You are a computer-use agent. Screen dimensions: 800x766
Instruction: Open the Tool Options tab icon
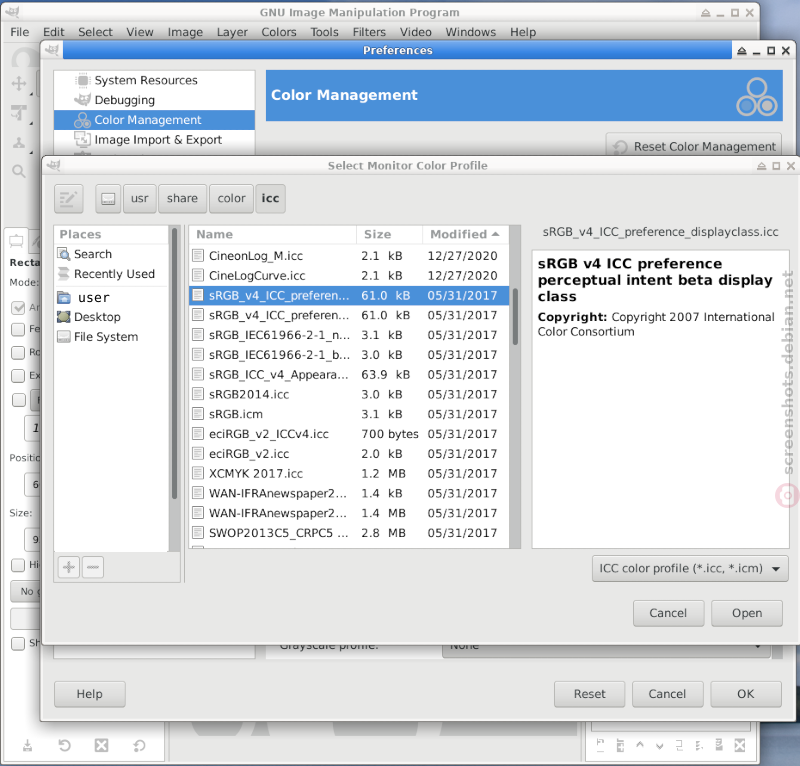point(16,240)
